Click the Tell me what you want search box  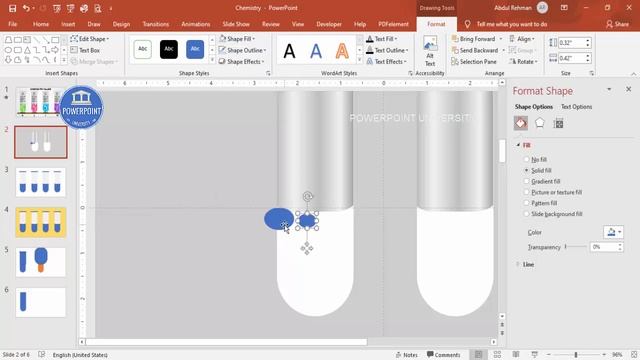pos(512,24)
